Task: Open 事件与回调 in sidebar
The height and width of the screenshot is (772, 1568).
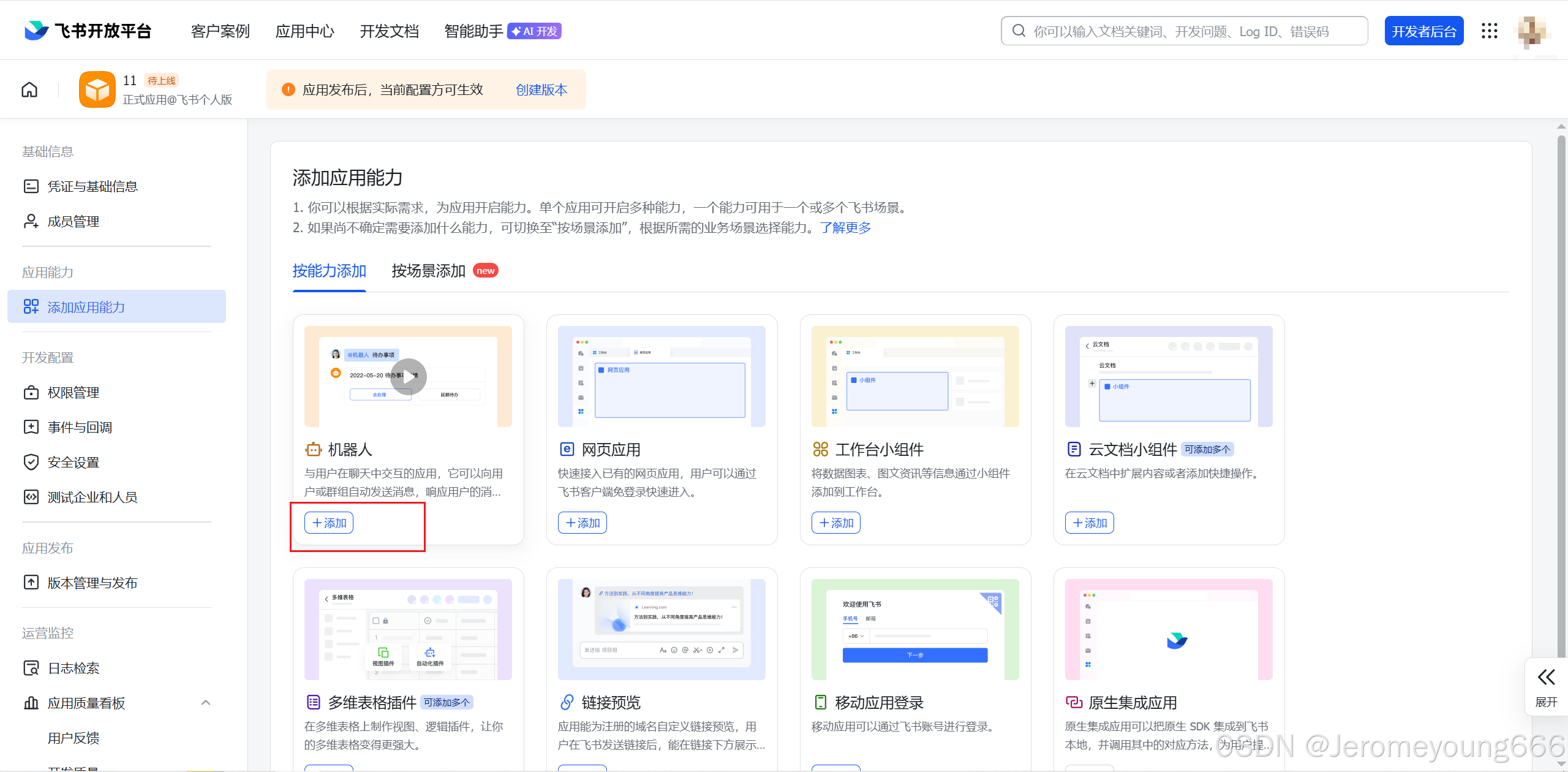Action: coord(80,426)
